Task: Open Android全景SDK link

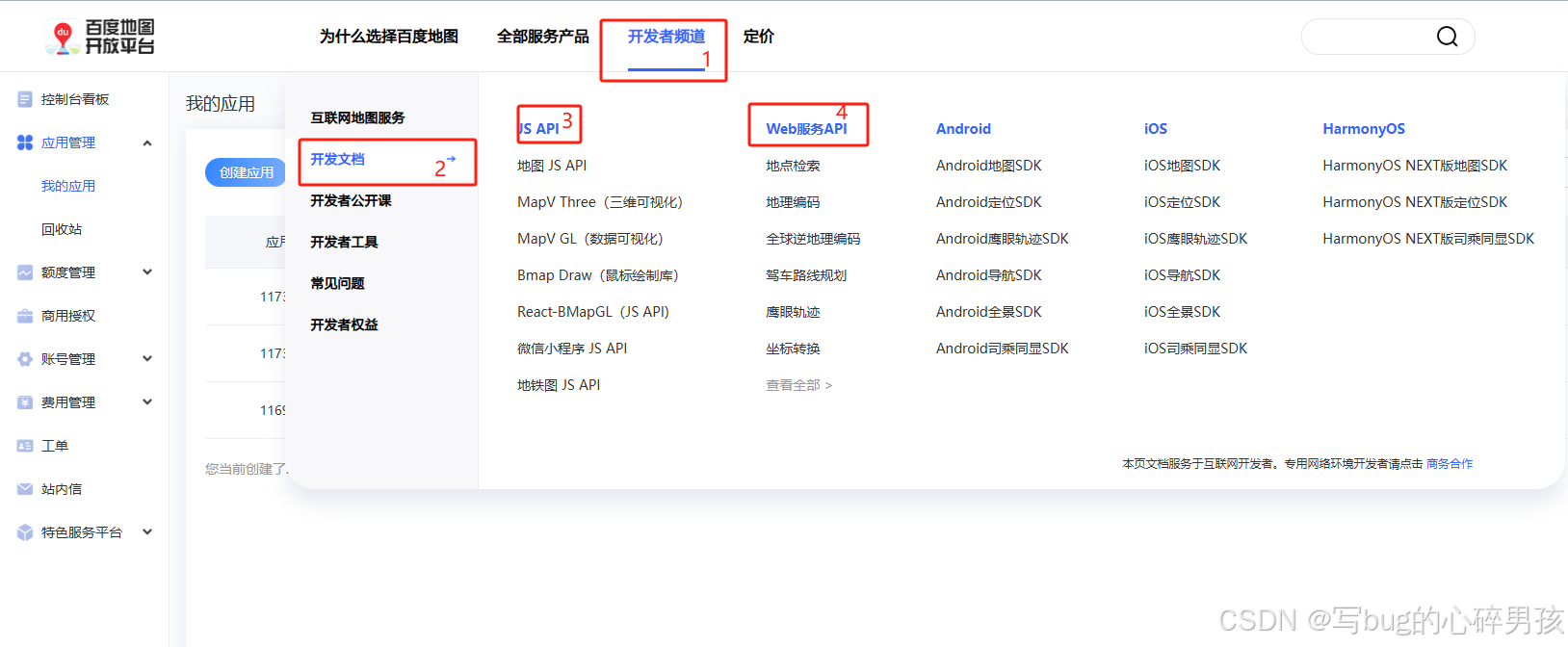Action: [989, 312]
